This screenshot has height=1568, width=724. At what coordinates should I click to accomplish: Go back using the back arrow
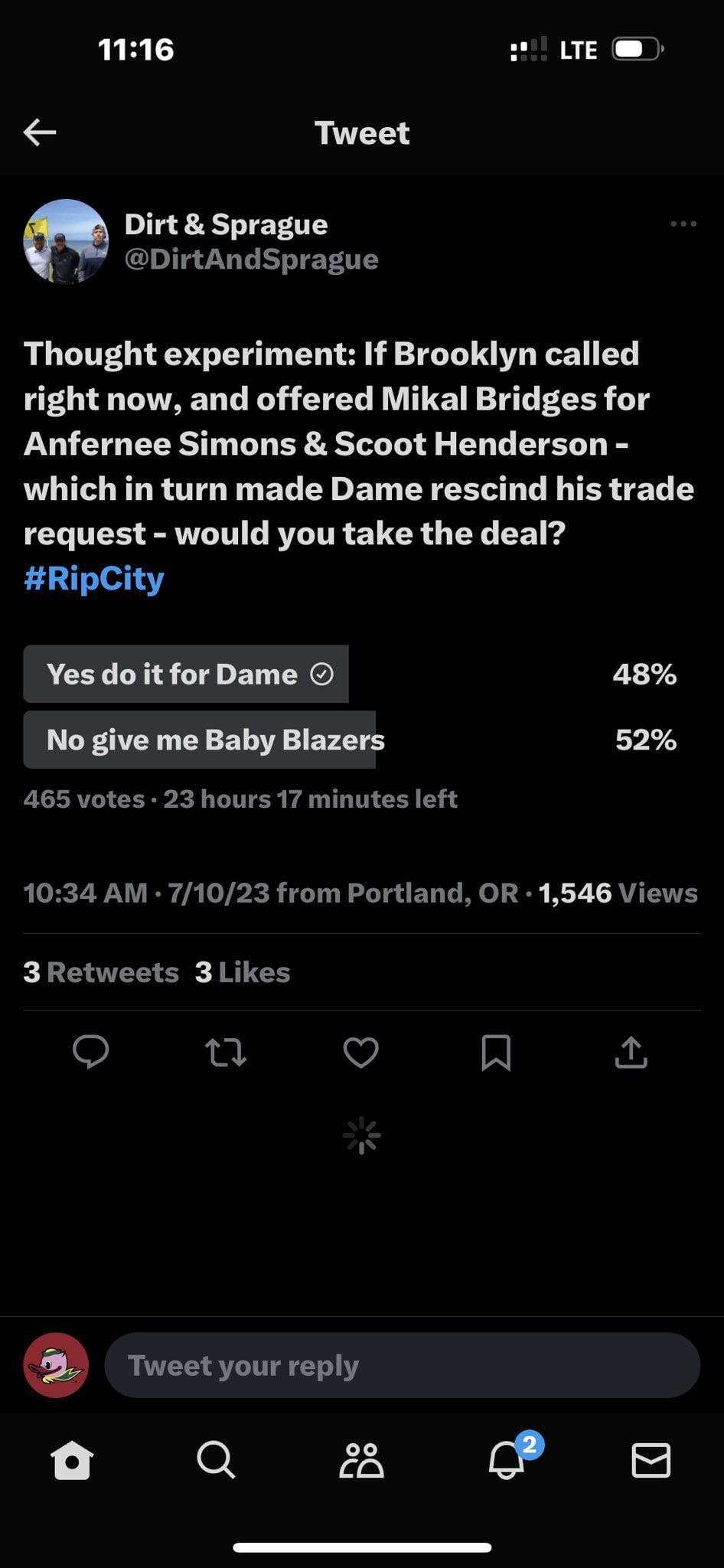point(40,132)
